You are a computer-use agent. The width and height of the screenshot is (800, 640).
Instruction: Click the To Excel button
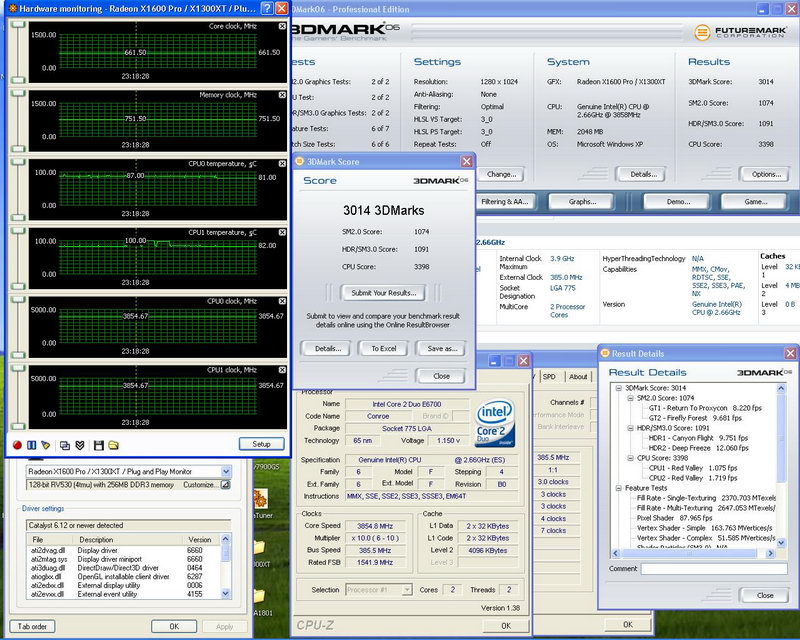(383, 348)
